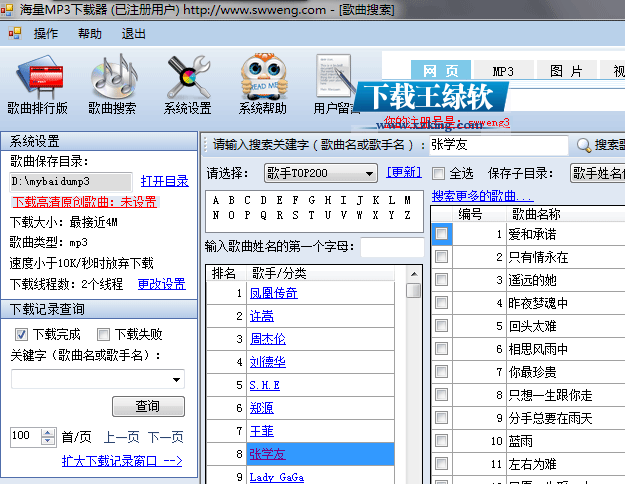Go to 上一页 previous page
This screenshot has width=625, height=484.
(122, 437)
